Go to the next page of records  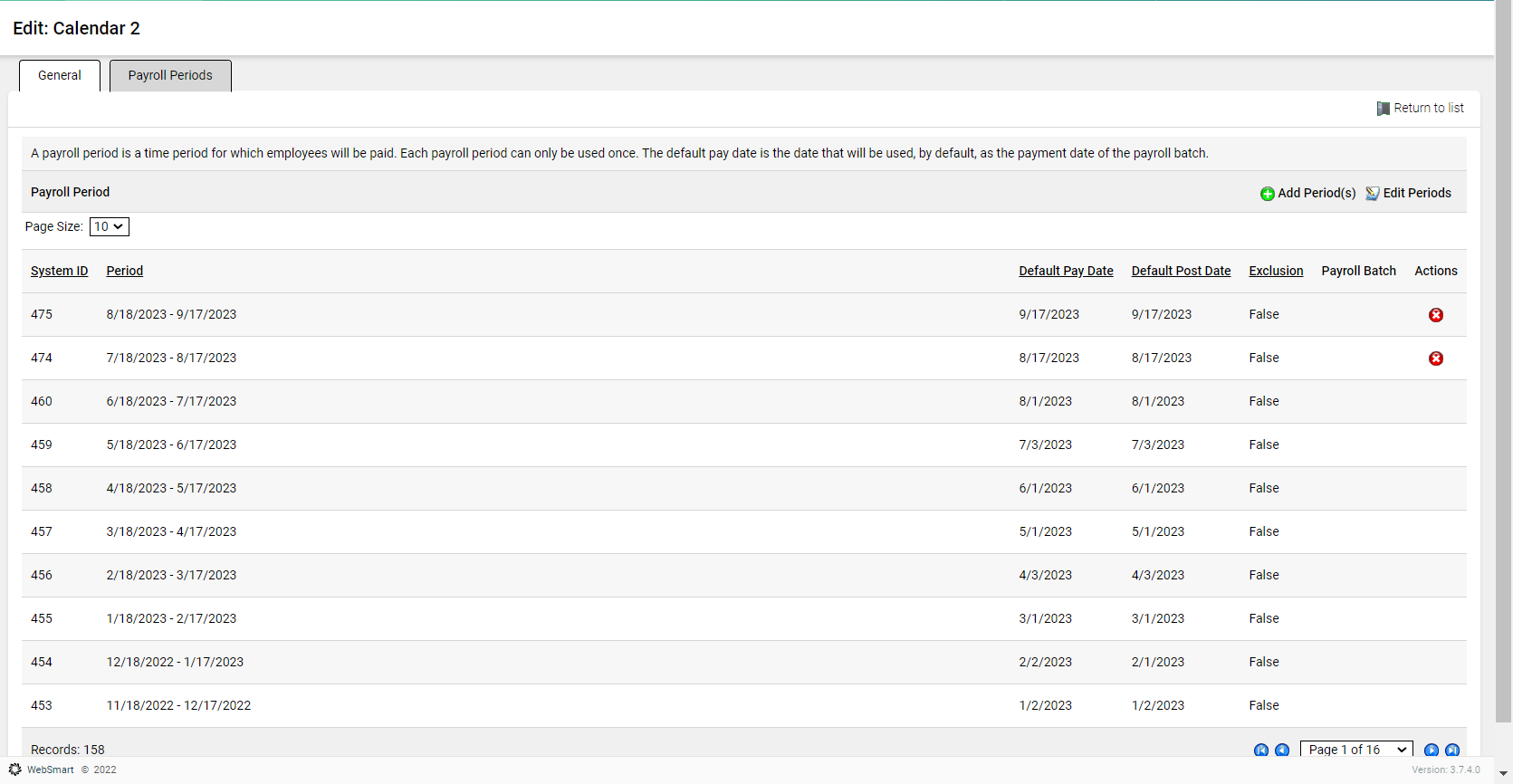coord(1431,750)
